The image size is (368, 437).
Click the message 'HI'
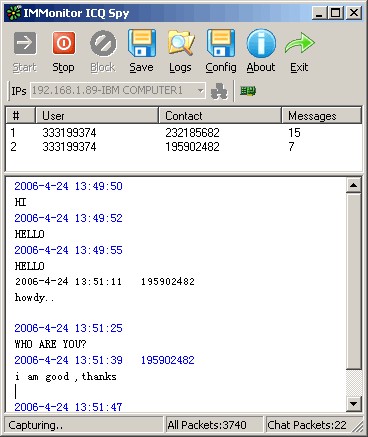20,202
